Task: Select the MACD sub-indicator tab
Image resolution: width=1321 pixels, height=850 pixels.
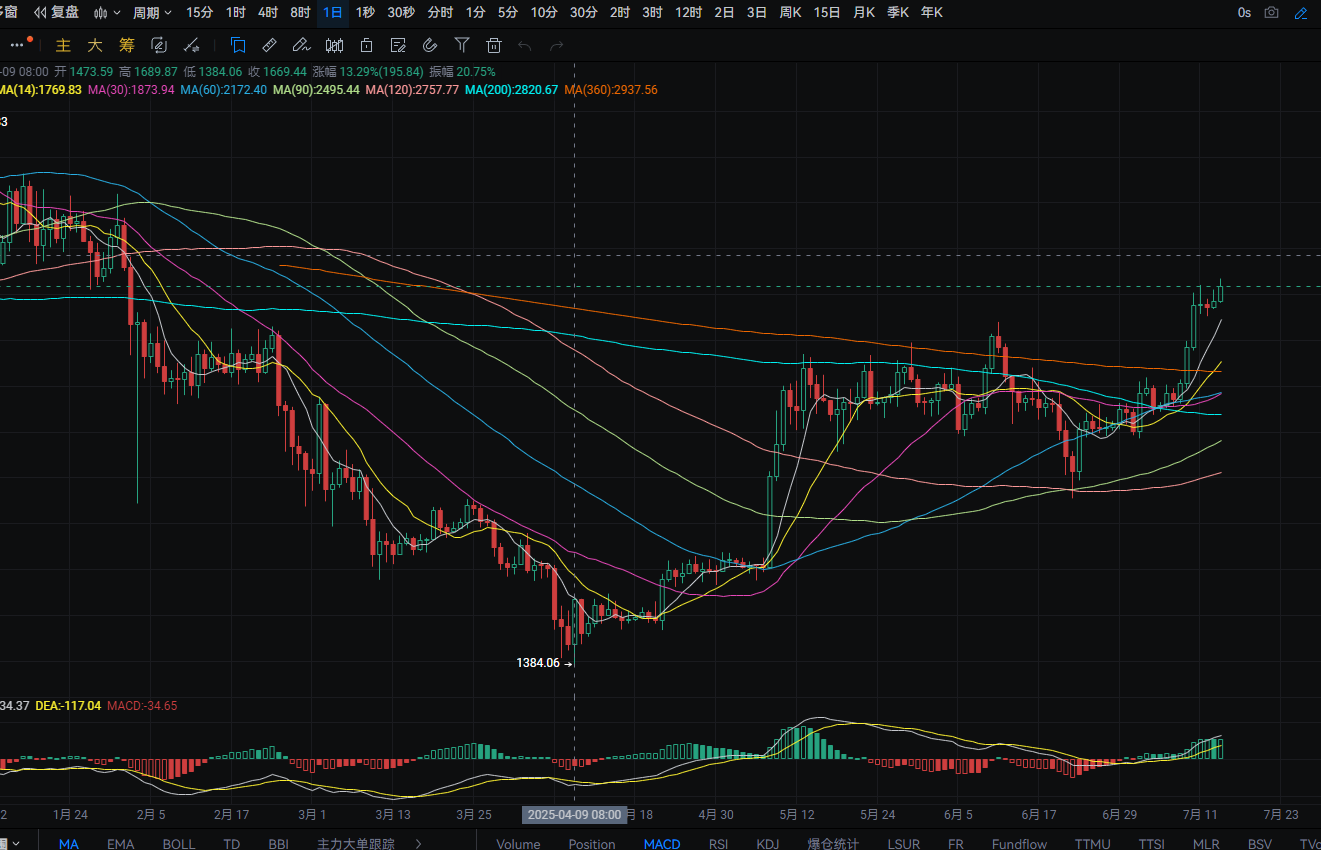Action: point(662,844)
